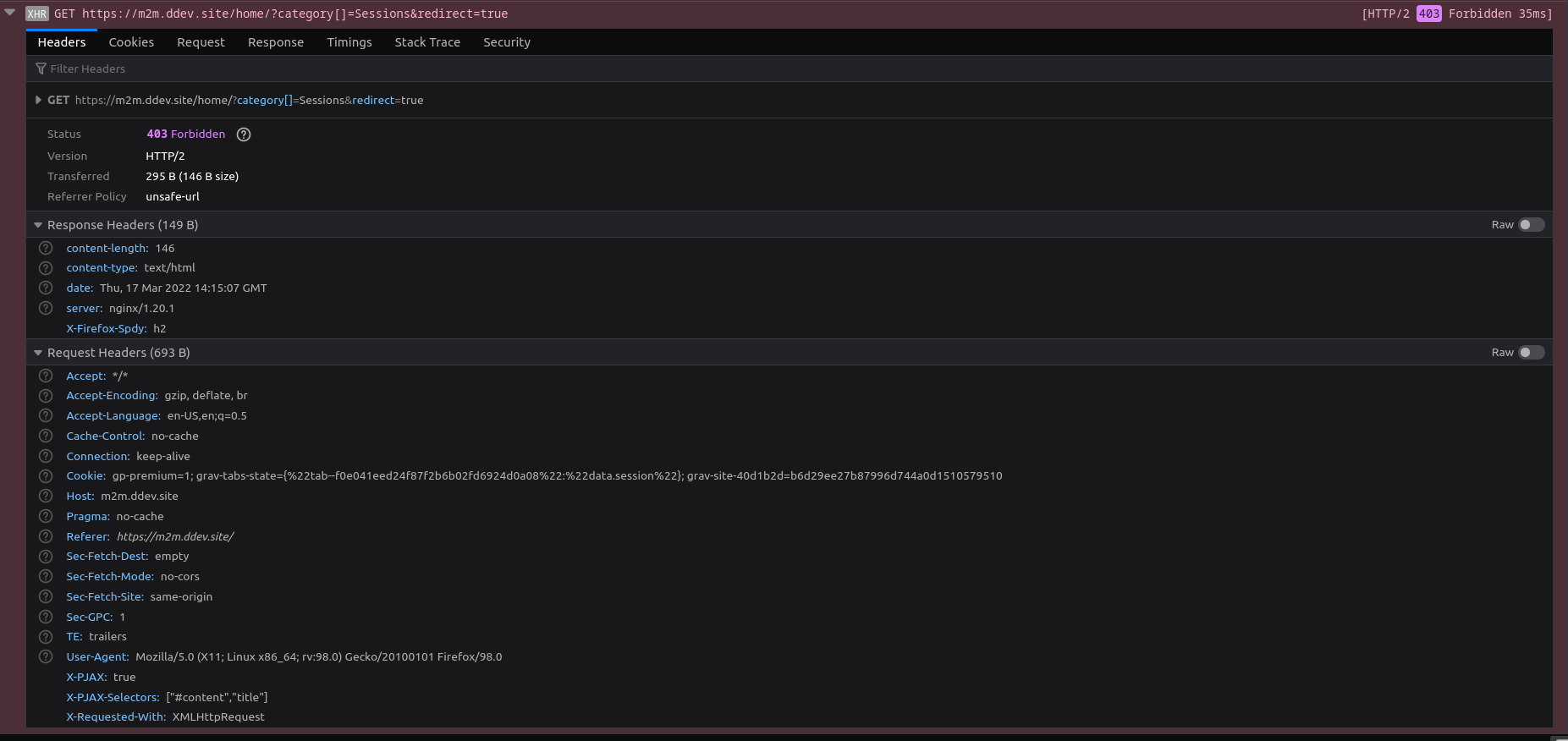The width and height of the screenshot is (1568, 741).
Task: Click help icon beside the Referer header
Action: tap(46, 536)
